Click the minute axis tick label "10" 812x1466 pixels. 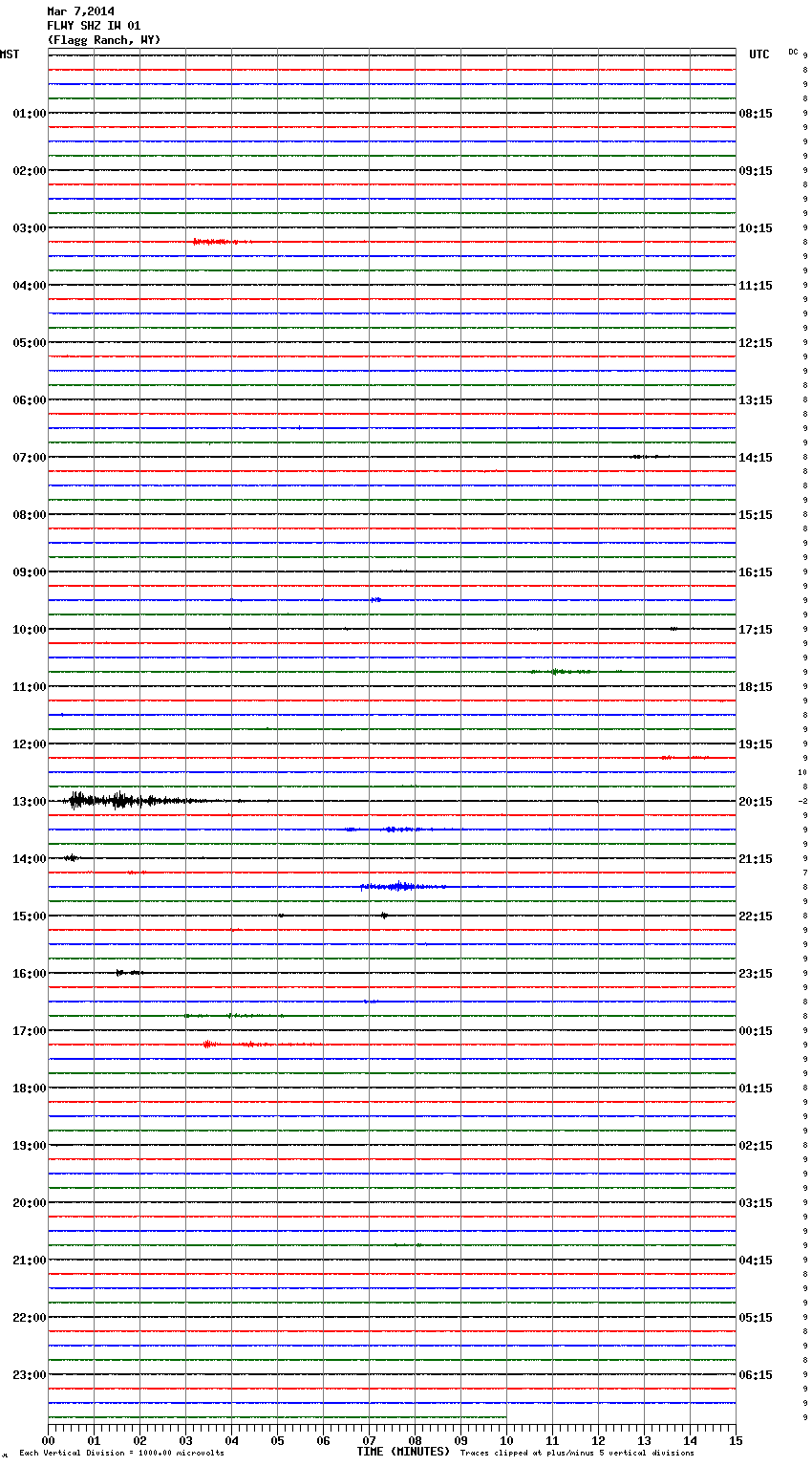click(x=506, y=1440)
